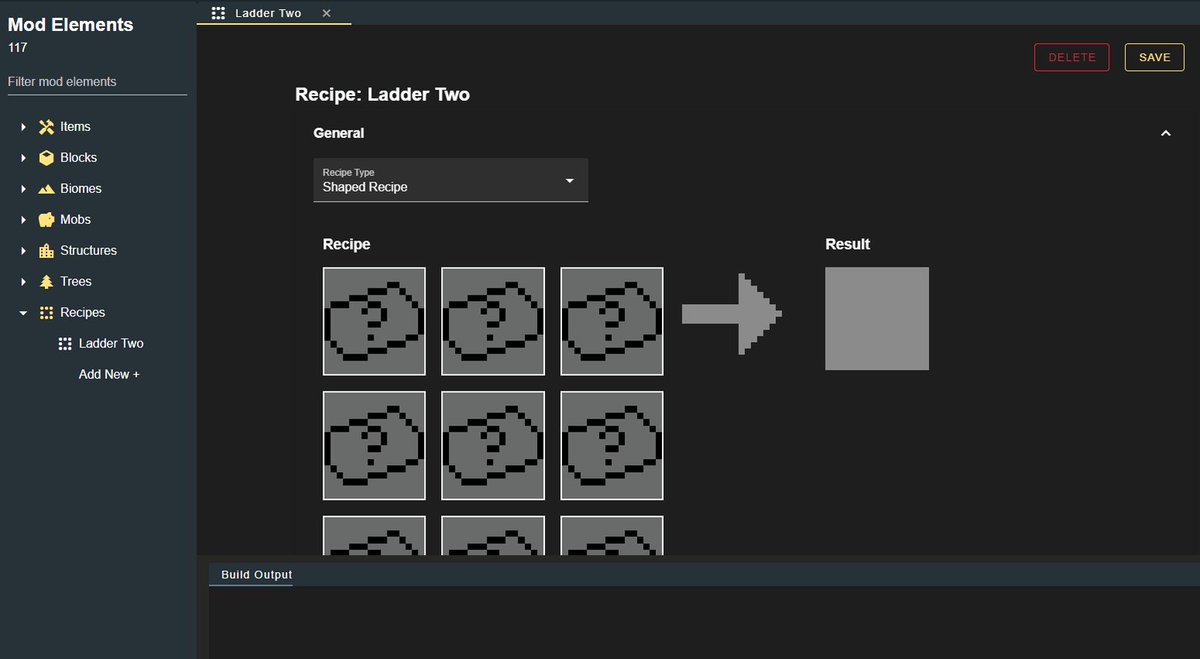Click the Biomes mountain icon
Image resolution: width=1200 pixels, height=659 pixels.
click(46, 189)
